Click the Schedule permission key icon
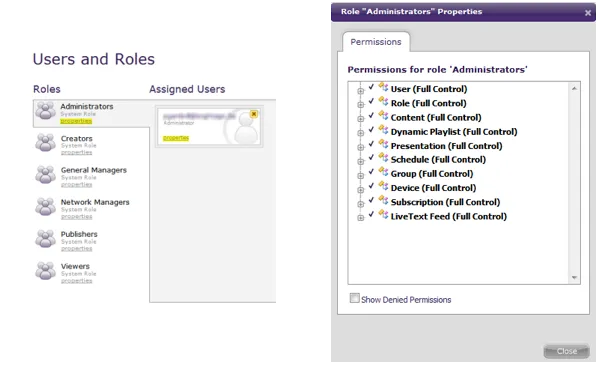The image size is (600, 367). [383, 158]
